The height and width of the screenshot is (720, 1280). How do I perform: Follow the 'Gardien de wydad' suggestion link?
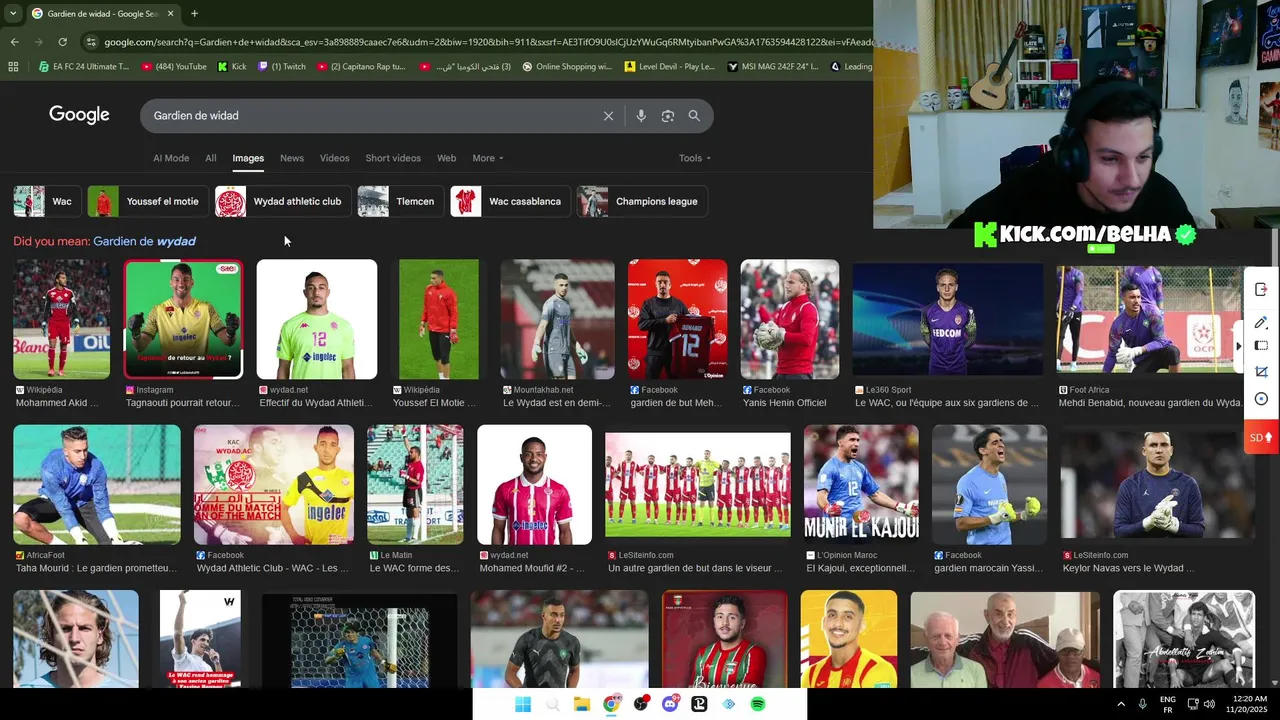144,241
